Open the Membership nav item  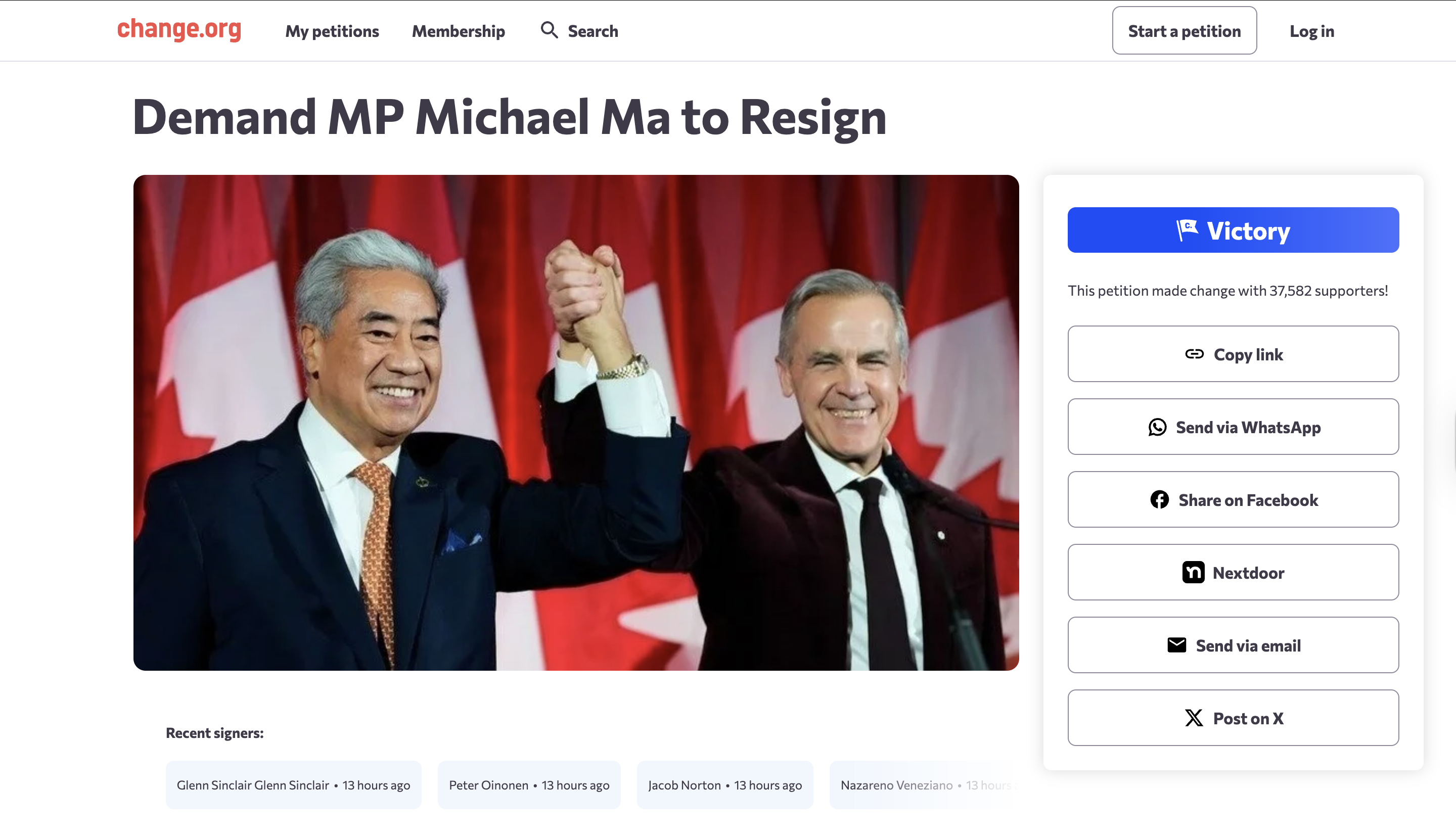[x=458, y=31]
